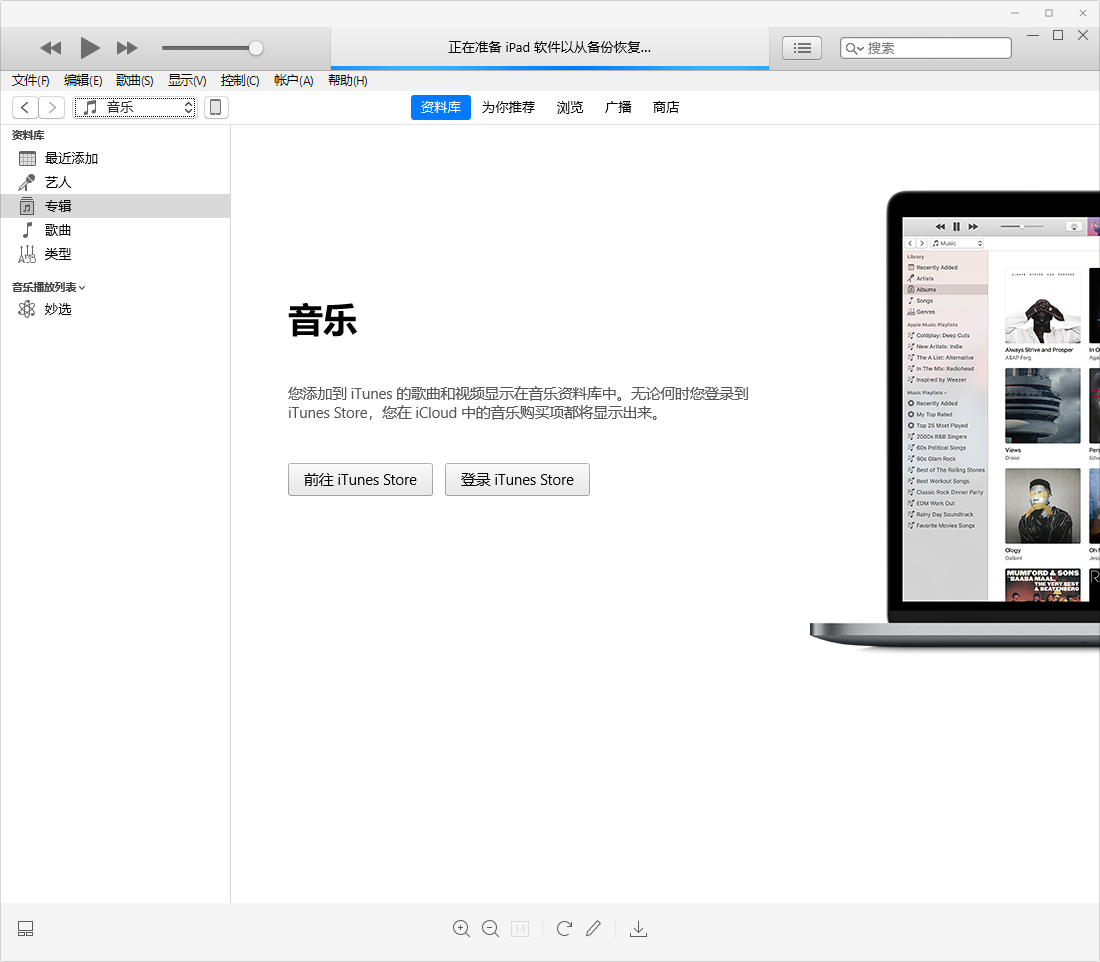The height and width of the screenshot is (962, 1100).
Task: Minimize the iTunes window
Action: point(1033,35)
